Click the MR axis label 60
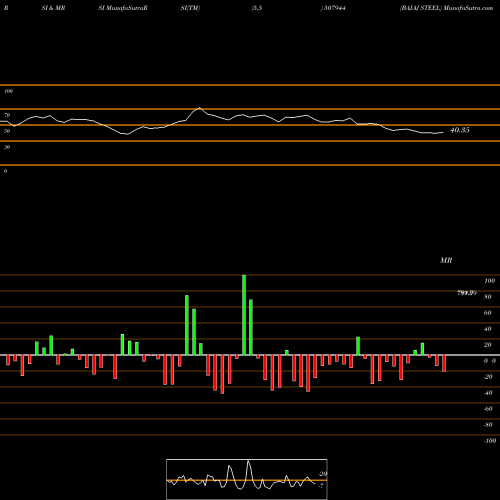Screen dimensions: 500x500 (x=488, y=313)
